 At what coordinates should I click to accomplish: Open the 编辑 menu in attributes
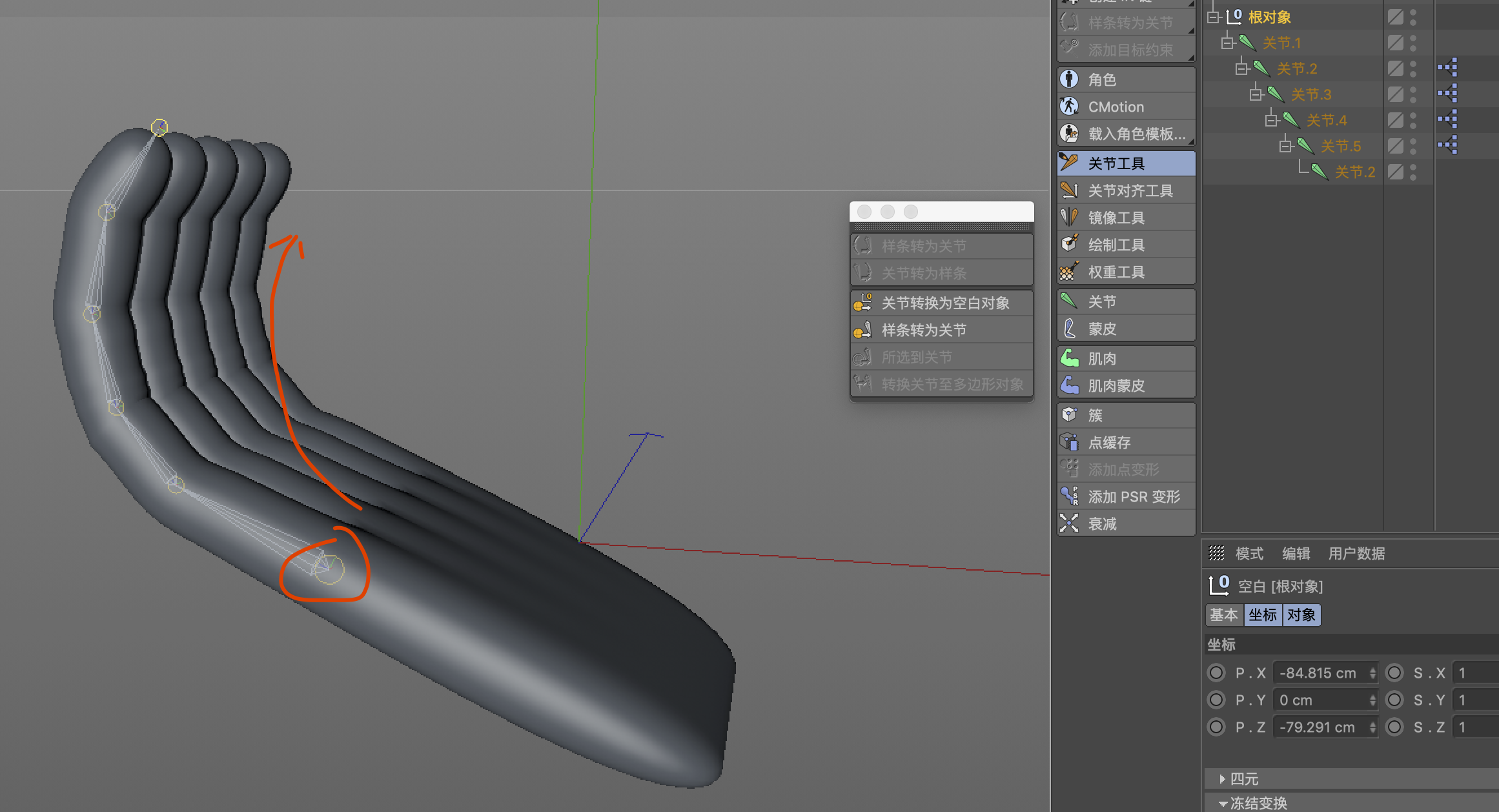(x=1295, y=553)
